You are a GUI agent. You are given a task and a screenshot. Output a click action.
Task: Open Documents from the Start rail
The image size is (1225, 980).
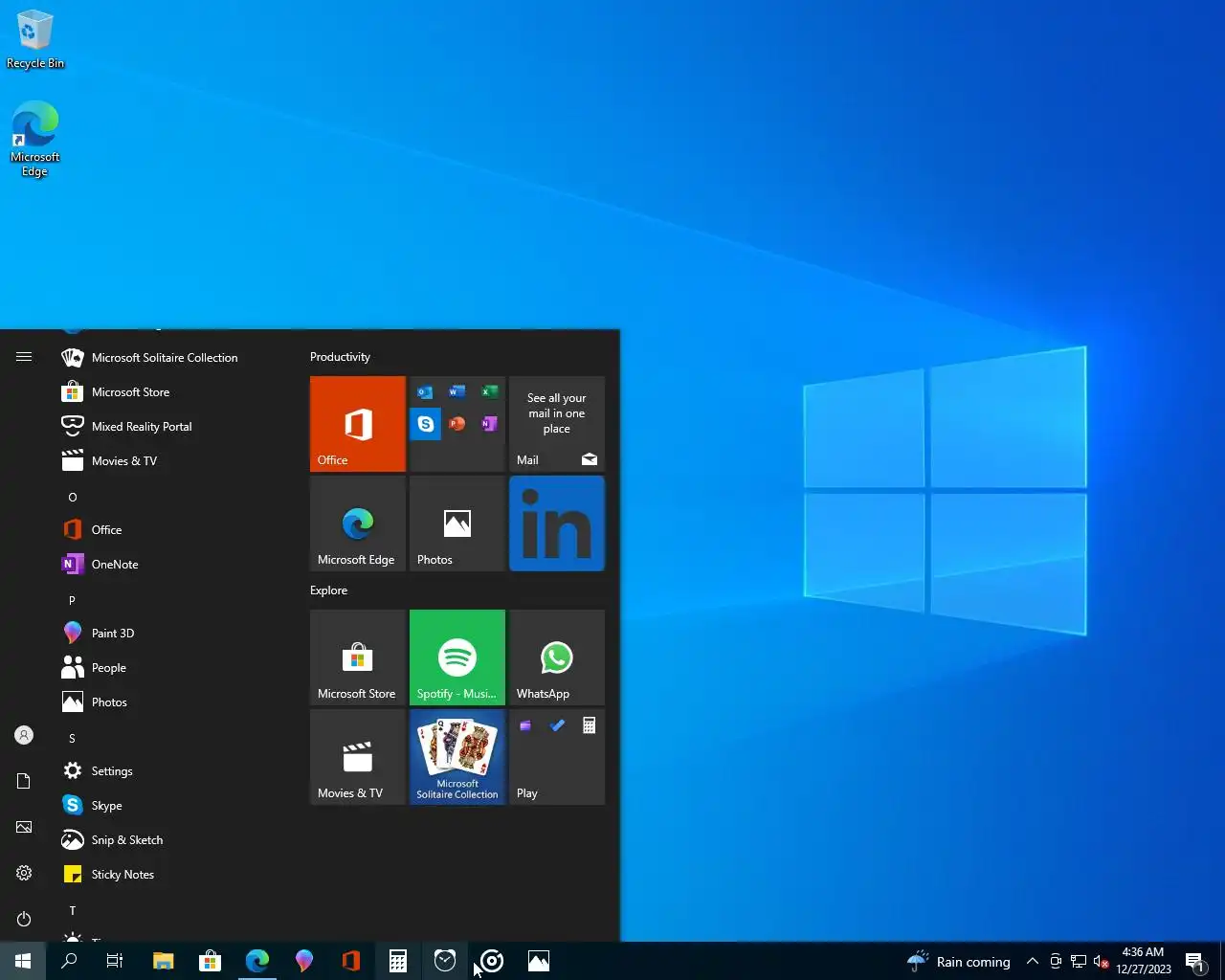point(24,781)
